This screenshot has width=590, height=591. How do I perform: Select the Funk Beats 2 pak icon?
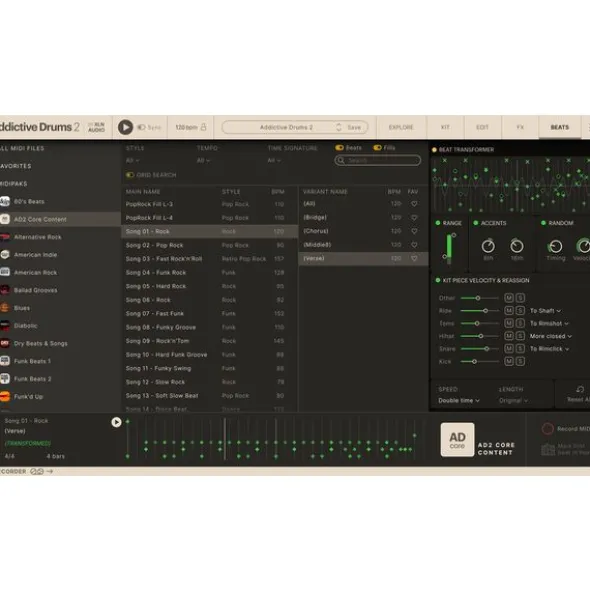[x=5, y=378]
